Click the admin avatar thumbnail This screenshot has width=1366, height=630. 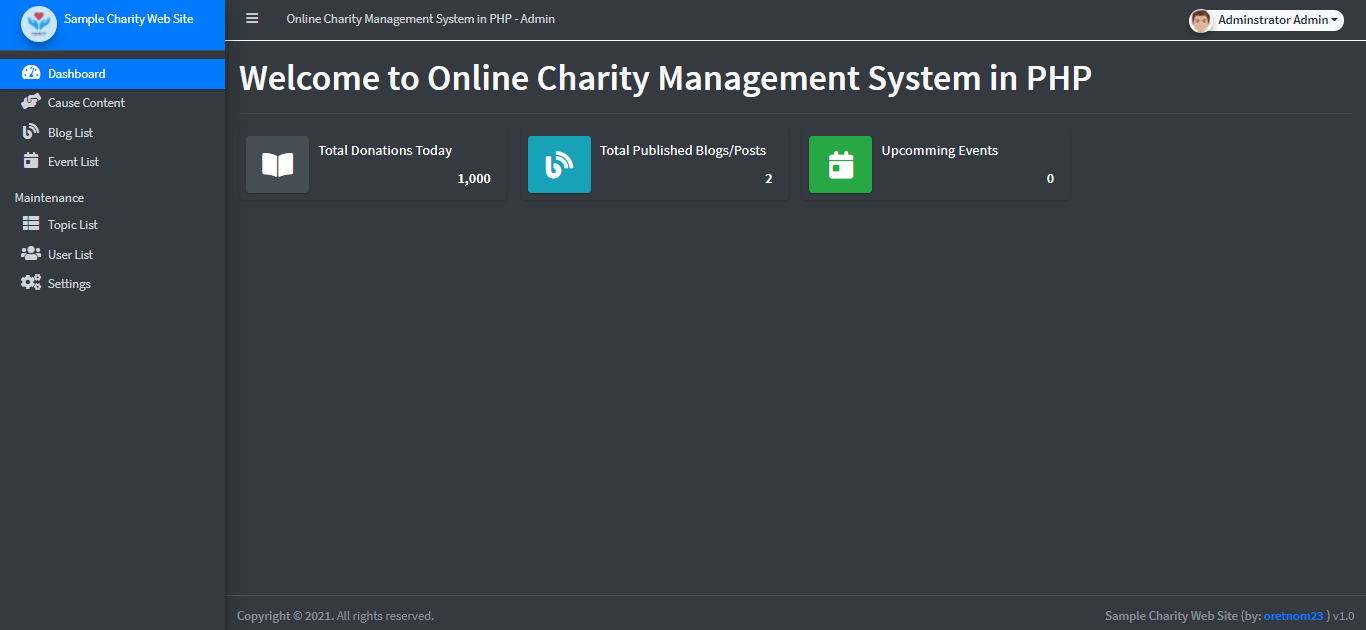[x=1200, y=19]
